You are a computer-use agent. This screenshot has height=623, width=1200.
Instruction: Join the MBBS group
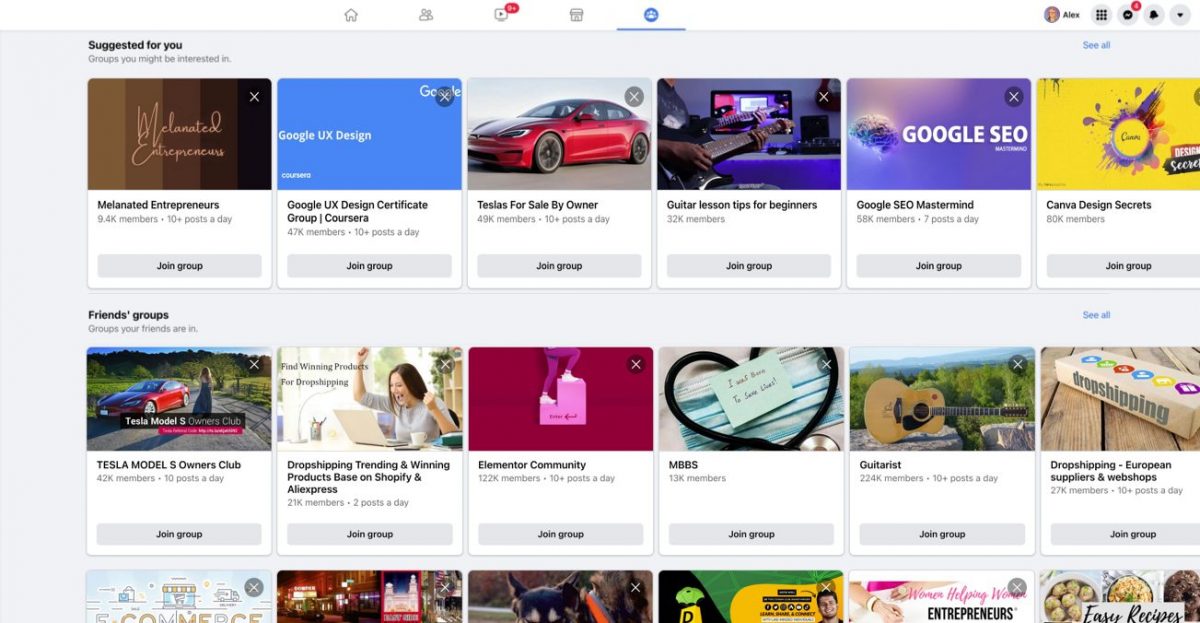coord(752,534)
